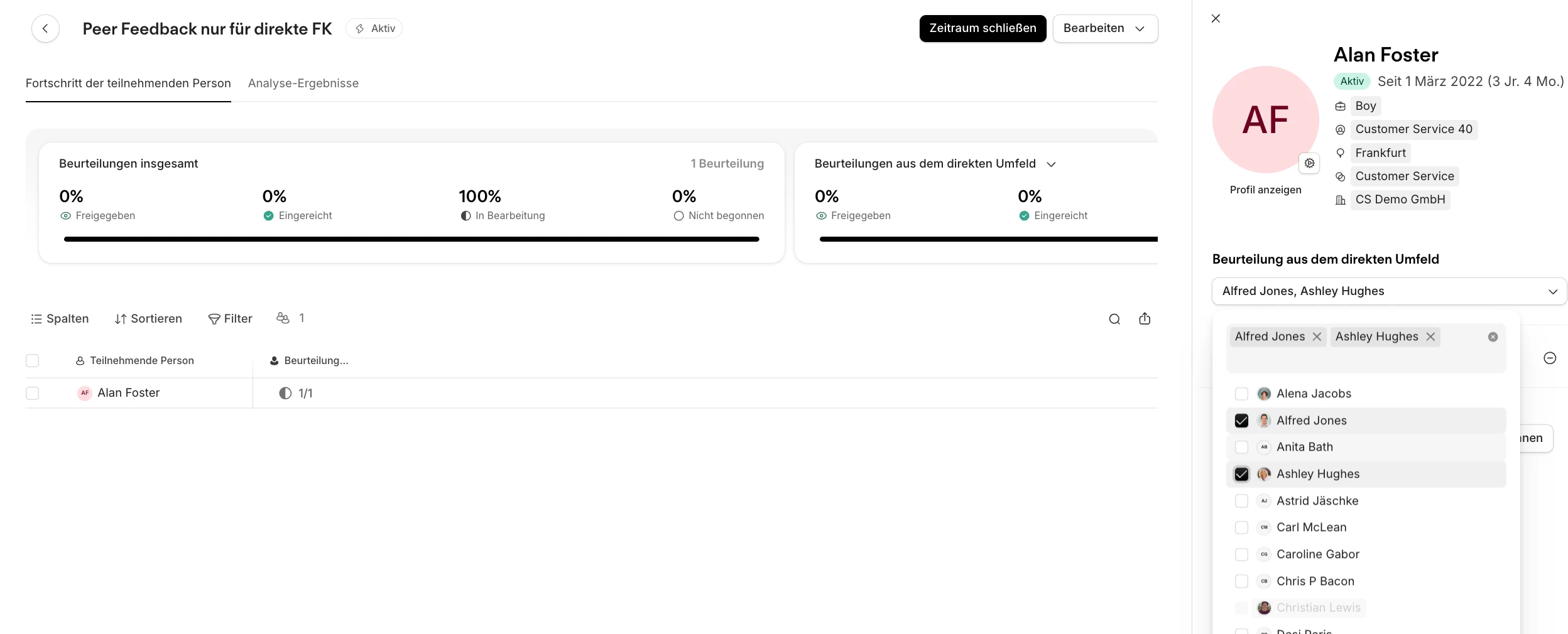Click the Beurteilungen insgesamt progress bar
The height and width of the screenshot is (634, 1568).
click(x=411, y=239)
